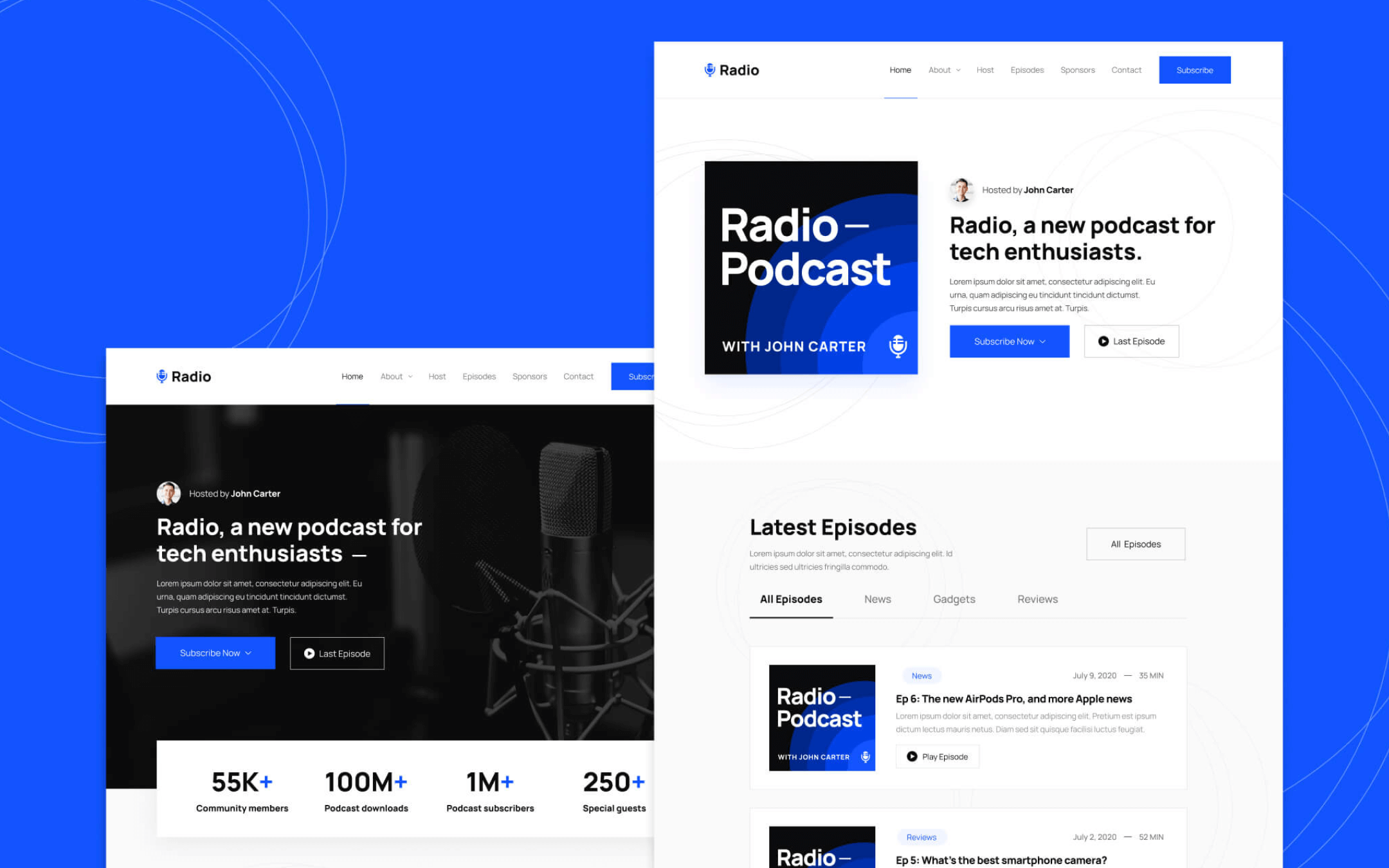Click the microphone icon on Ep 6 cover thumbnail
This screenshot has height=868, width=1389.
[866, 757]
